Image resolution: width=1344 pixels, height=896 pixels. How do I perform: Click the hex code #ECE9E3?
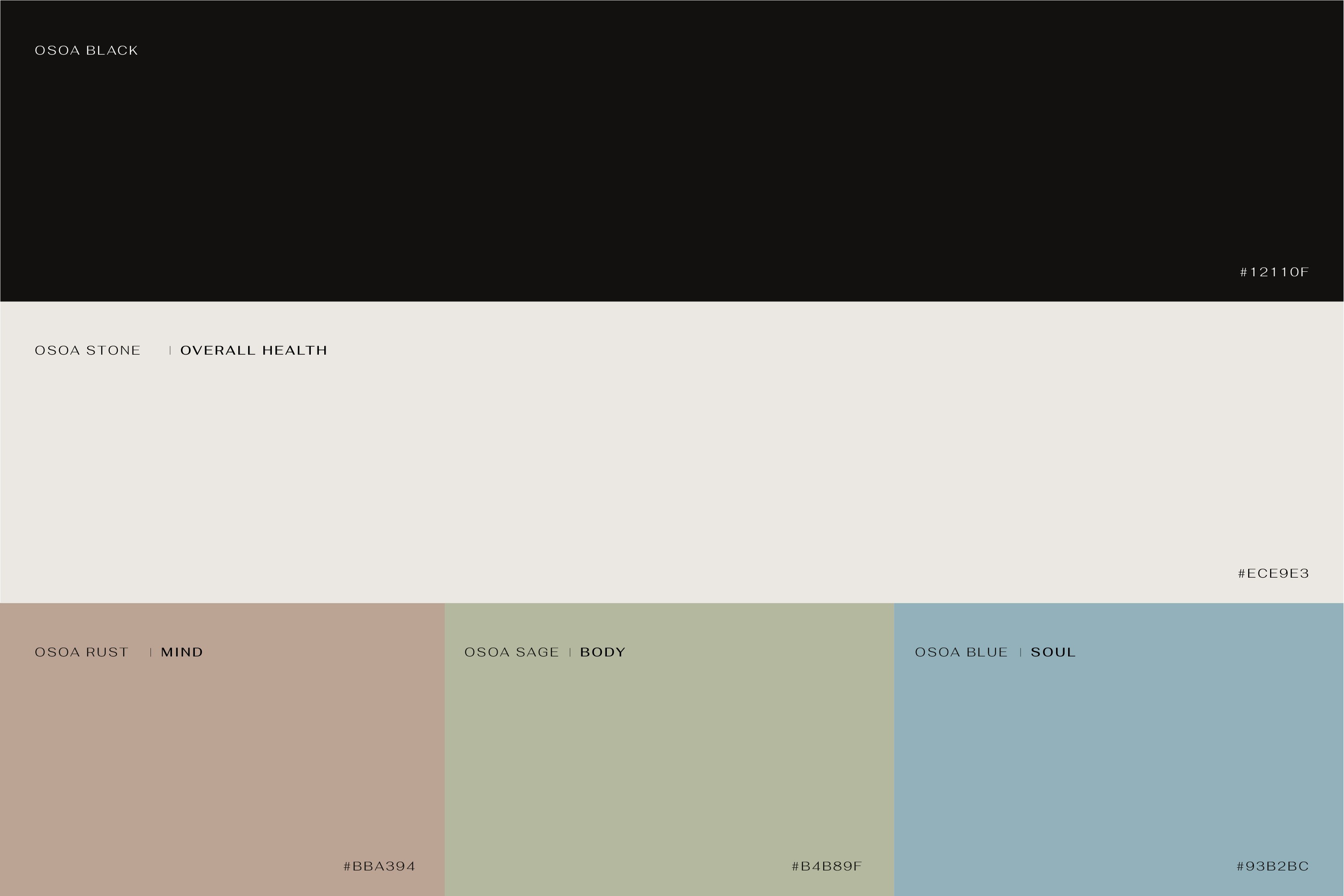[1273, 574]
